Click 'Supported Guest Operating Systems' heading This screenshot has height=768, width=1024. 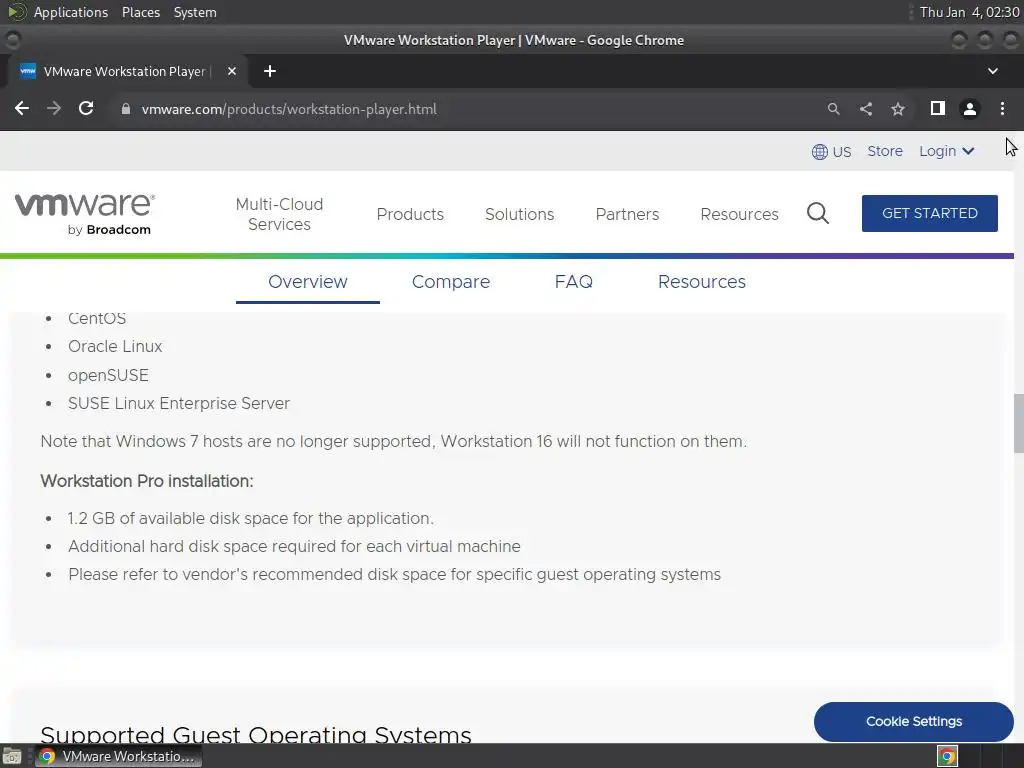click(x=256, y=733)
